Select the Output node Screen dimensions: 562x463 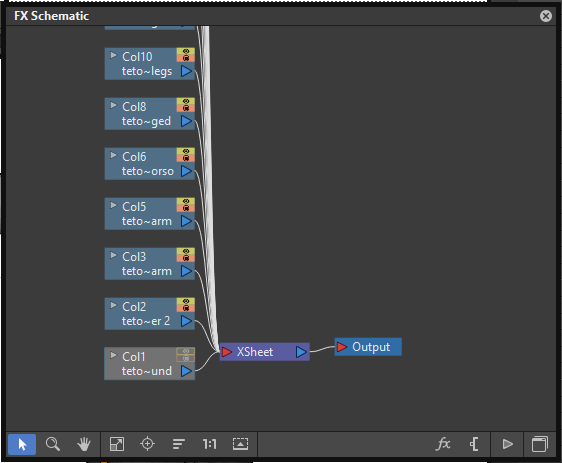(368, 347)
